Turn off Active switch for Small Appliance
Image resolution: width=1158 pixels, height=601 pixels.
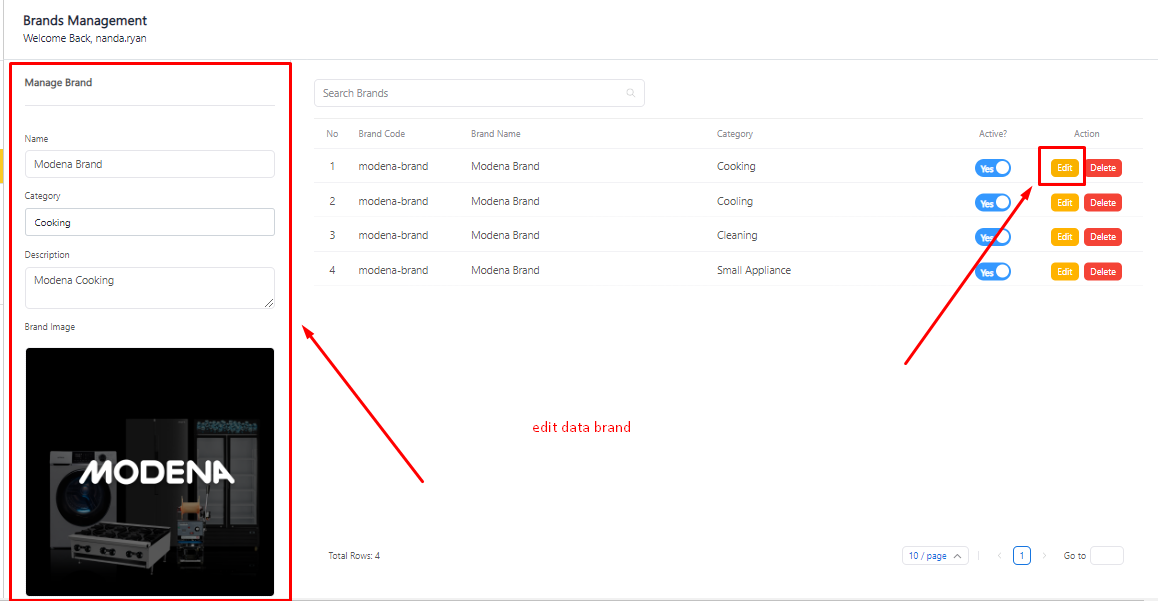pos(992,271)
